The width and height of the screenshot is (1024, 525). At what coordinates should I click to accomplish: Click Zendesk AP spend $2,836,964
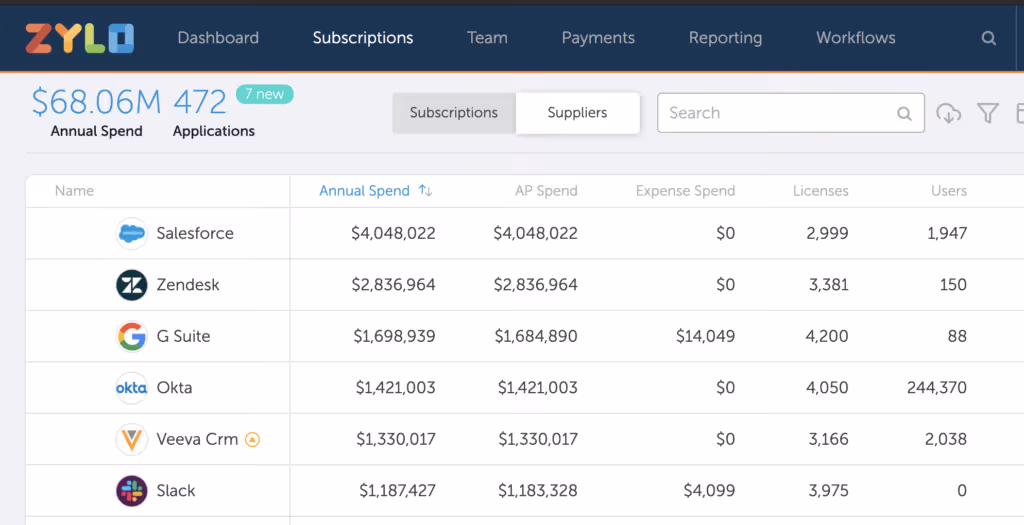(x=536, y=285)
